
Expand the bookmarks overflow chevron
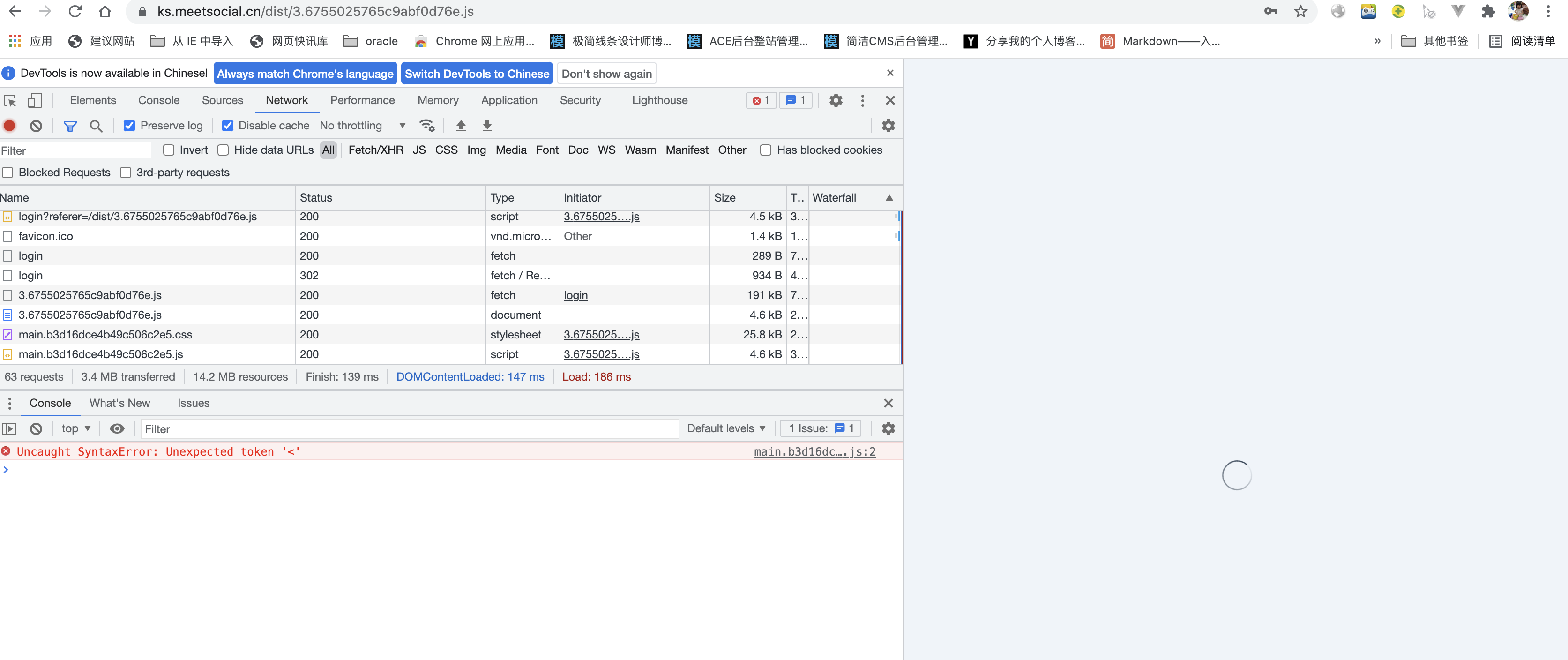(1377, 41)
